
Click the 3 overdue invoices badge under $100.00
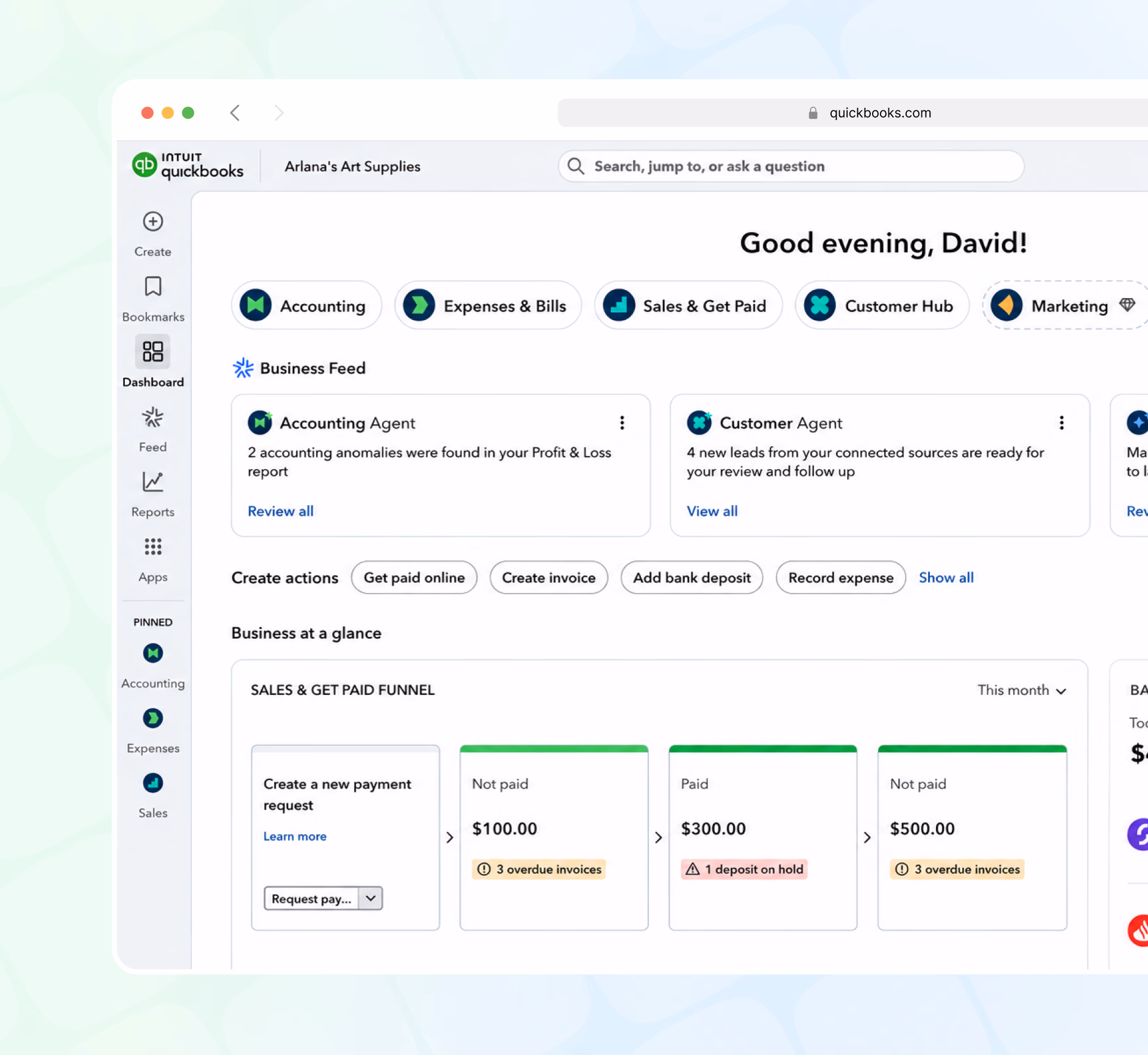(539, 870)
